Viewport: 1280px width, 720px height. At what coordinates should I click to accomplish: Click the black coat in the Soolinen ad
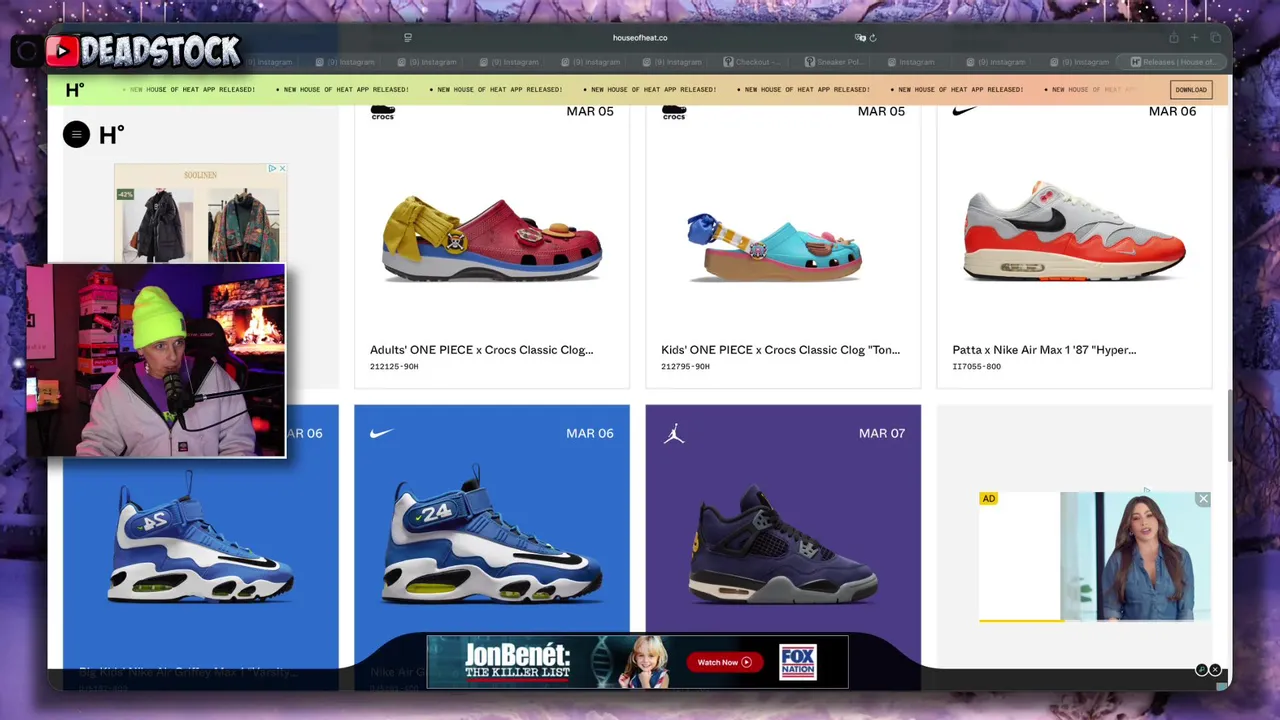(158, 225)
